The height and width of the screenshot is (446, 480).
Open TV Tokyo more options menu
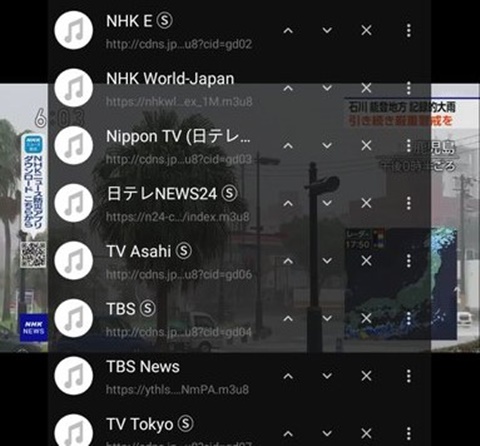coord(409,434)
